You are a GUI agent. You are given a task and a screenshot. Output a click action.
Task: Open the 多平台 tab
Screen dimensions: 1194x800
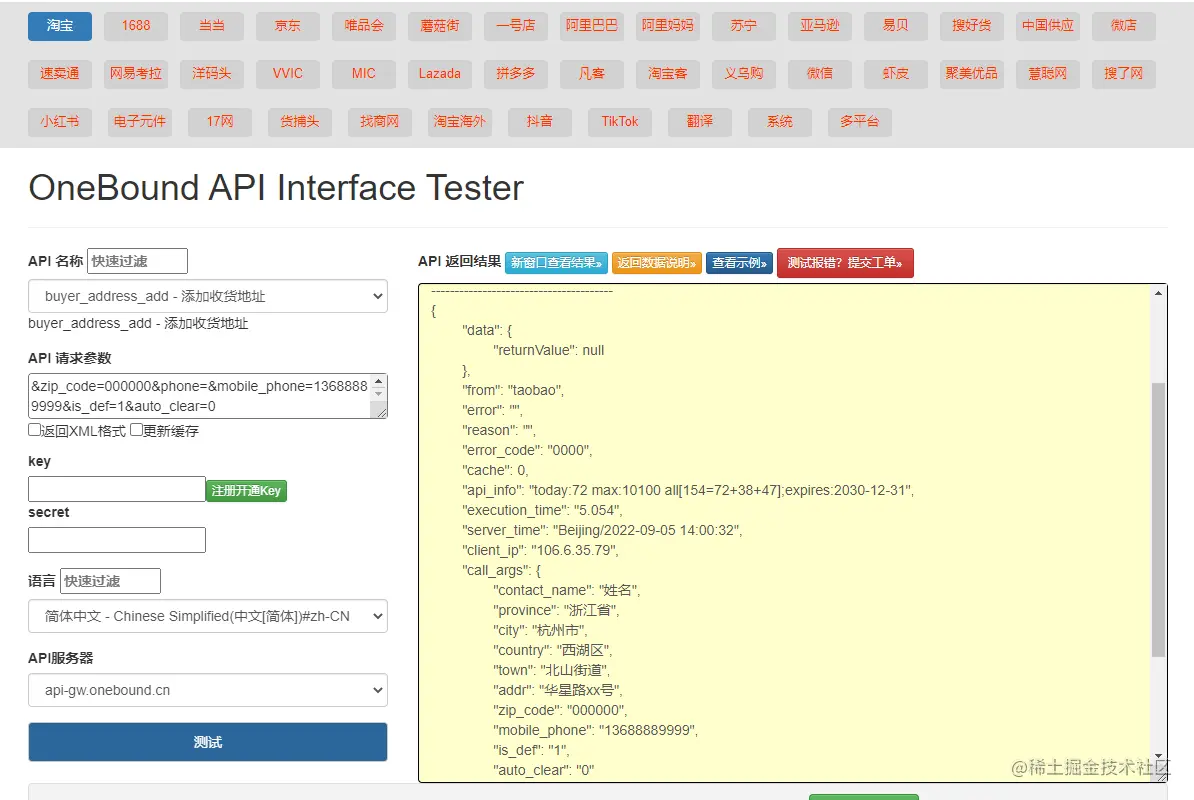coord(860,122)
